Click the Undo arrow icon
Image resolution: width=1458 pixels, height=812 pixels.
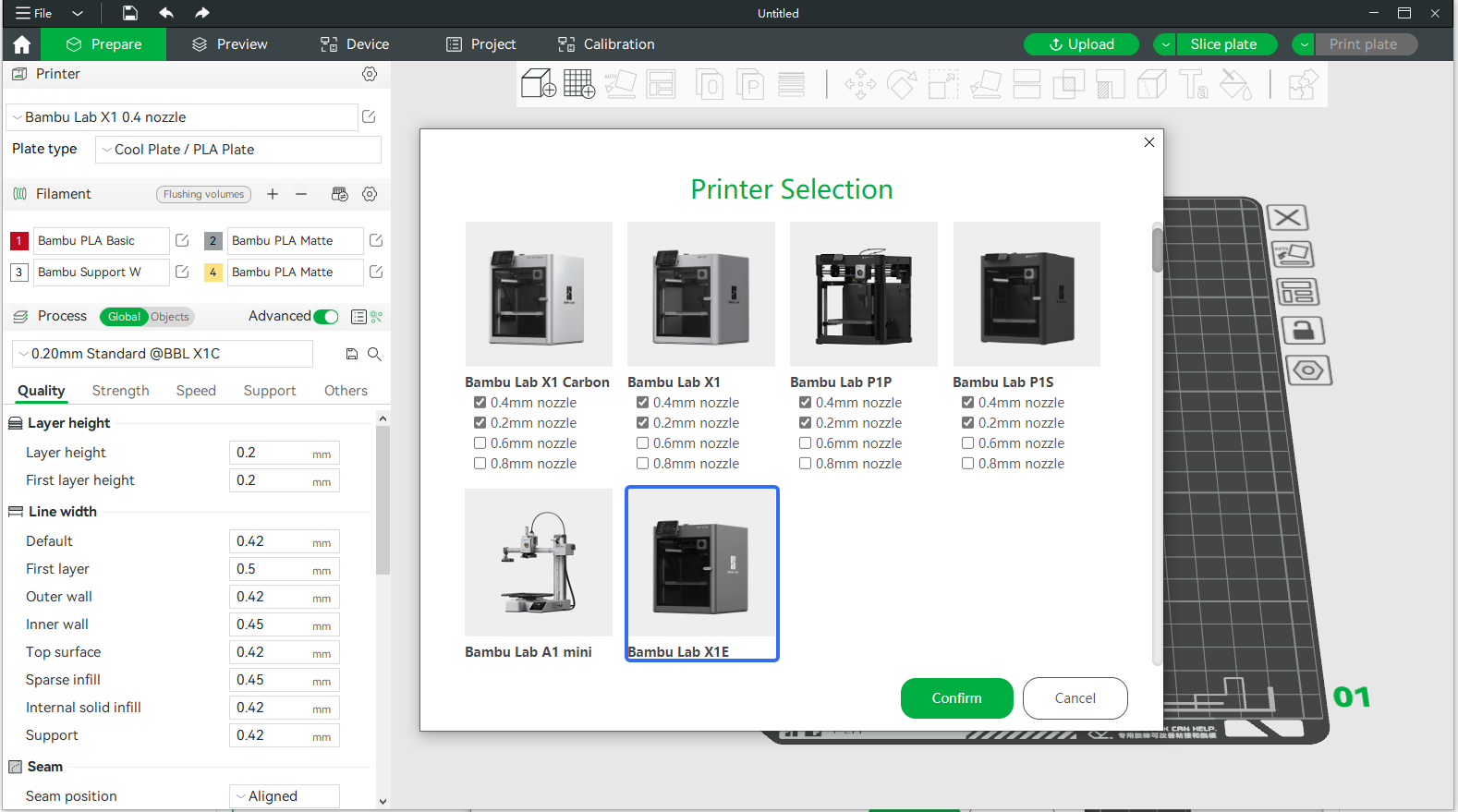(166, 13)
